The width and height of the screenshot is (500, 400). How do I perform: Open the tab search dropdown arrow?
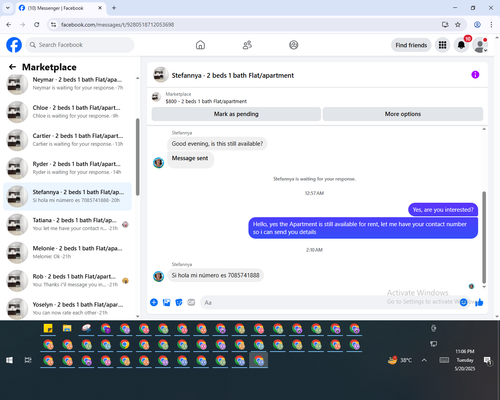[8, 8]
